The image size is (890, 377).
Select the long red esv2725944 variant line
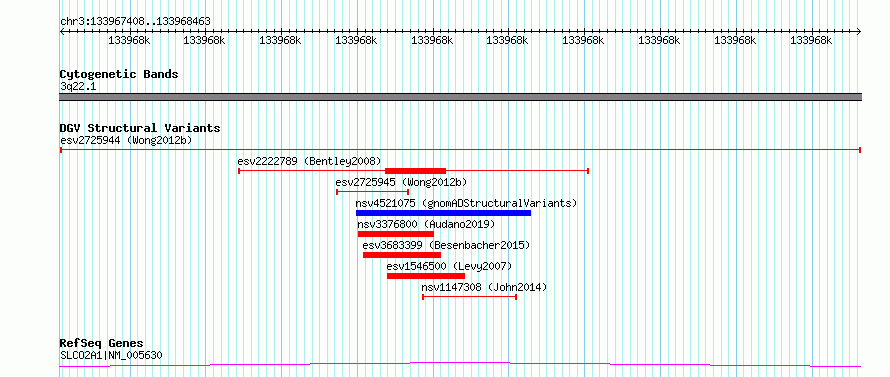(x=460, y=150)
